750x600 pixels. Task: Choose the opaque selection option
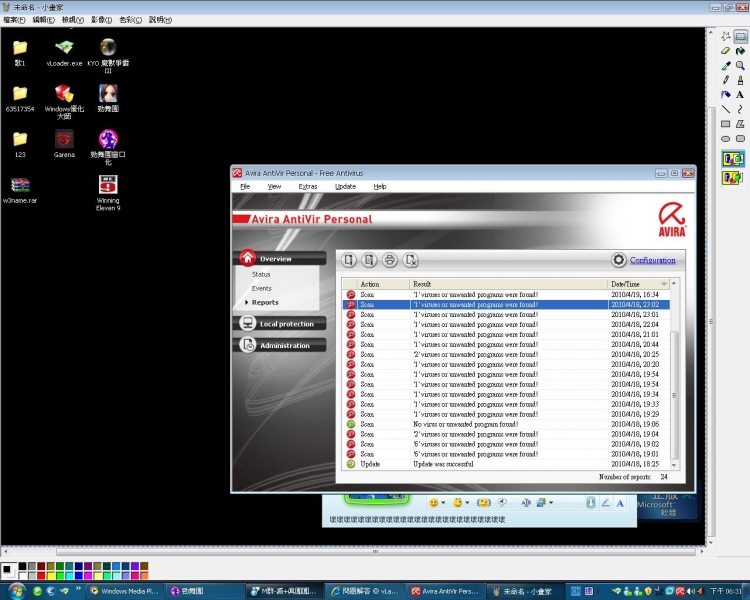click(733, 159)
